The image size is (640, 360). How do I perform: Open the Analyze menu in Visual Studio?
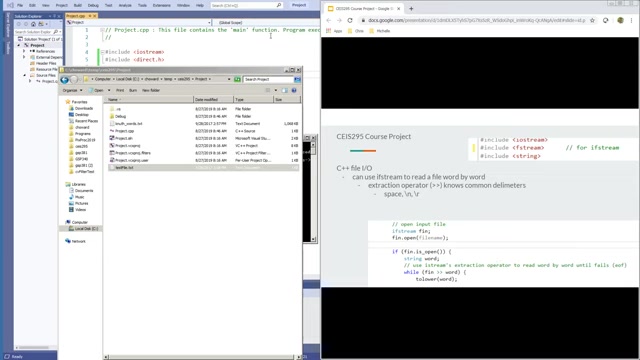pos(125,5)
